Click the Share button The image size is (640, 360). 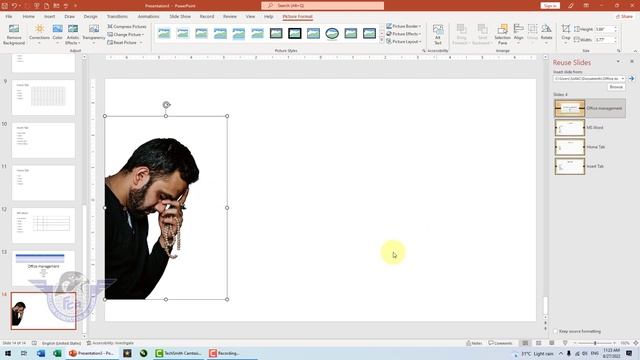pos(624,16)
